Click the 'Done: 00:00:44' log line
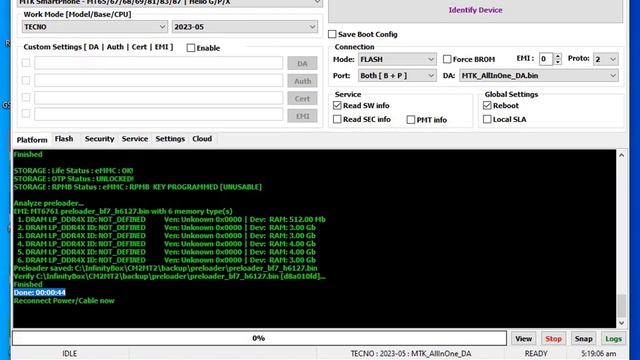 [40, 293]
